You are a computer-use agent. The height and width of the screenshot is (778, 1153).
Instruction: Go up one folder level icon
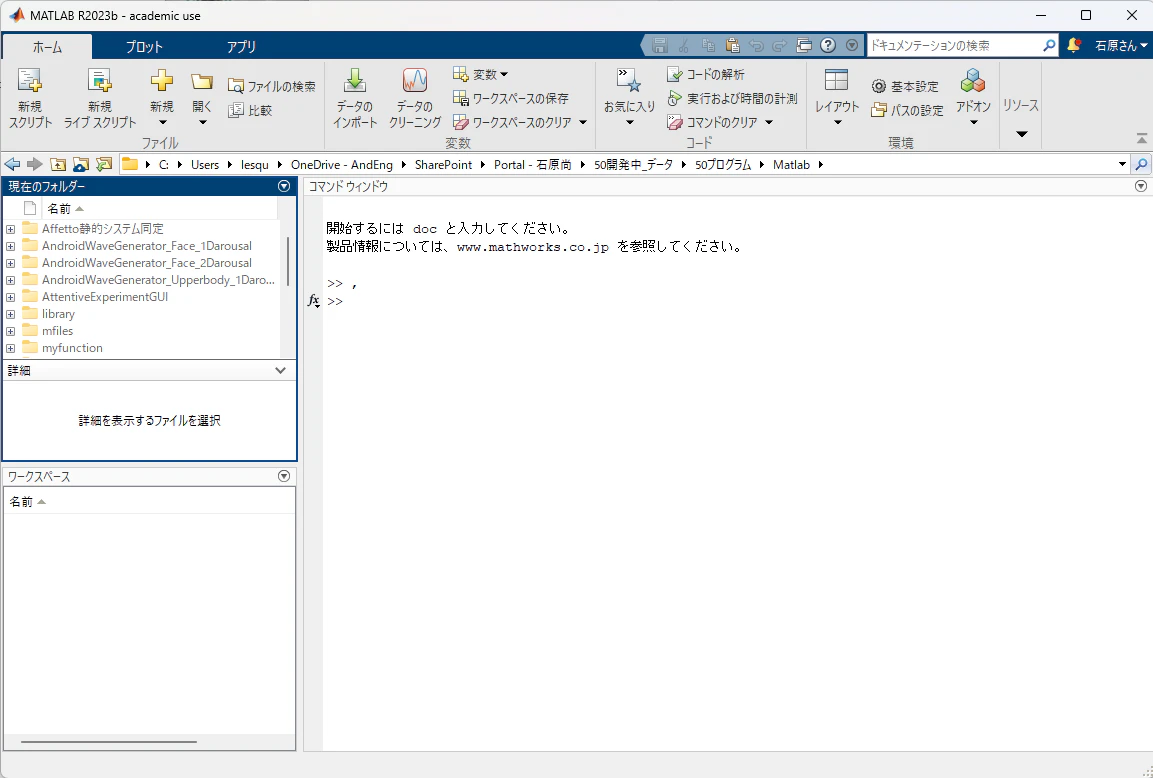[58, 164]
